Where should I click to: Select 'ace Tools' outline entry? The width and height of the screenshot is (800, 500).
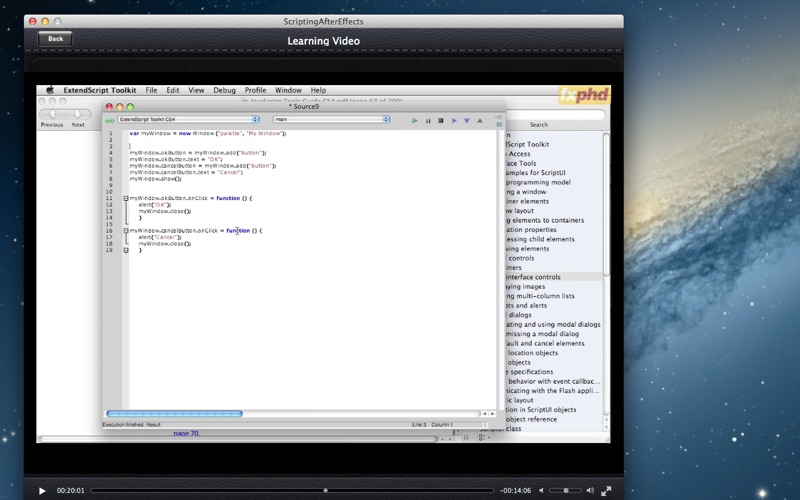(x=521, y=163)
